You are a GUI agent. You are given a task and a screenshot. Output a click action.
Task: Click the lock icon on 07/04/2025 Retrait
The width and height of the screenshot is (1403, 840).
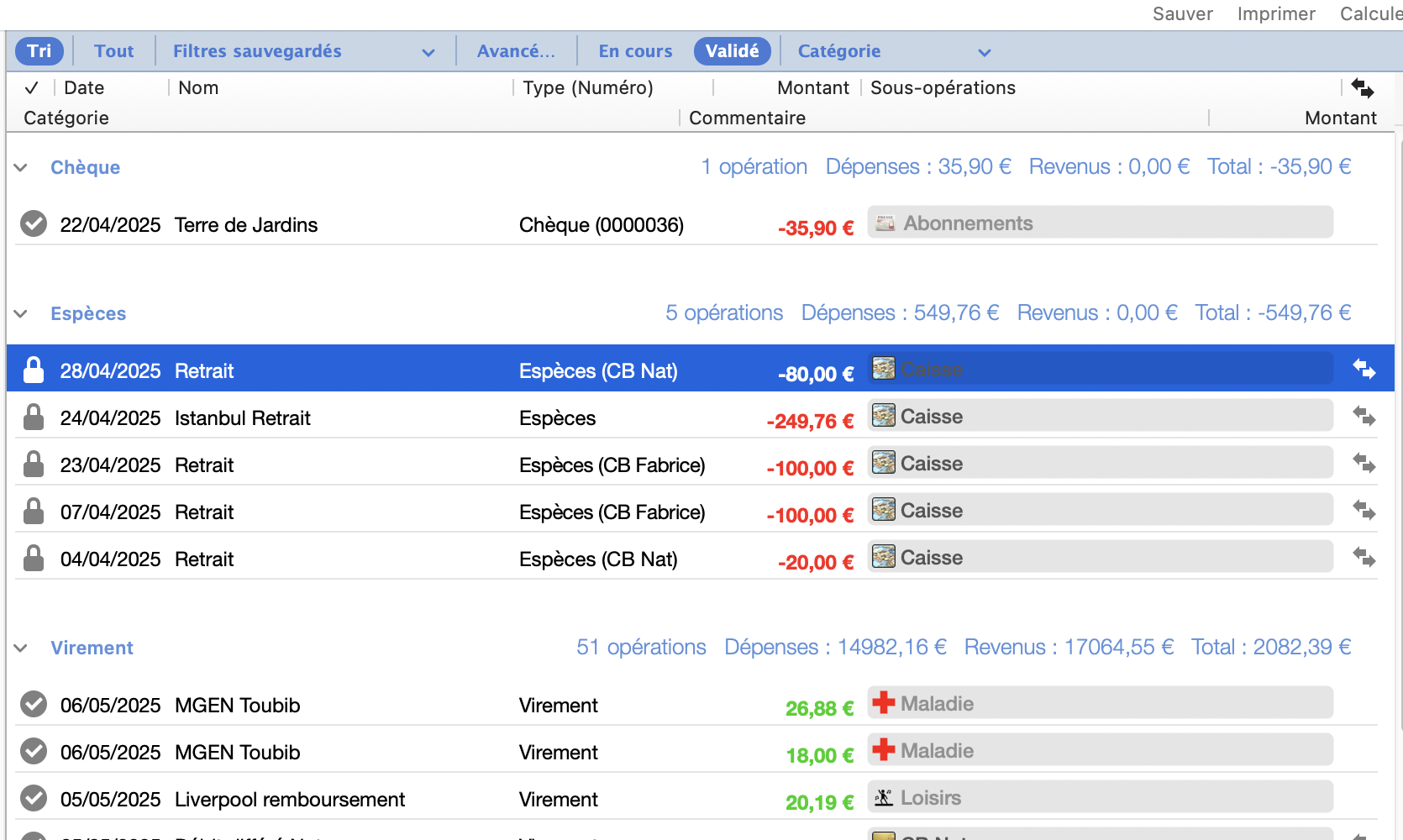34,511
